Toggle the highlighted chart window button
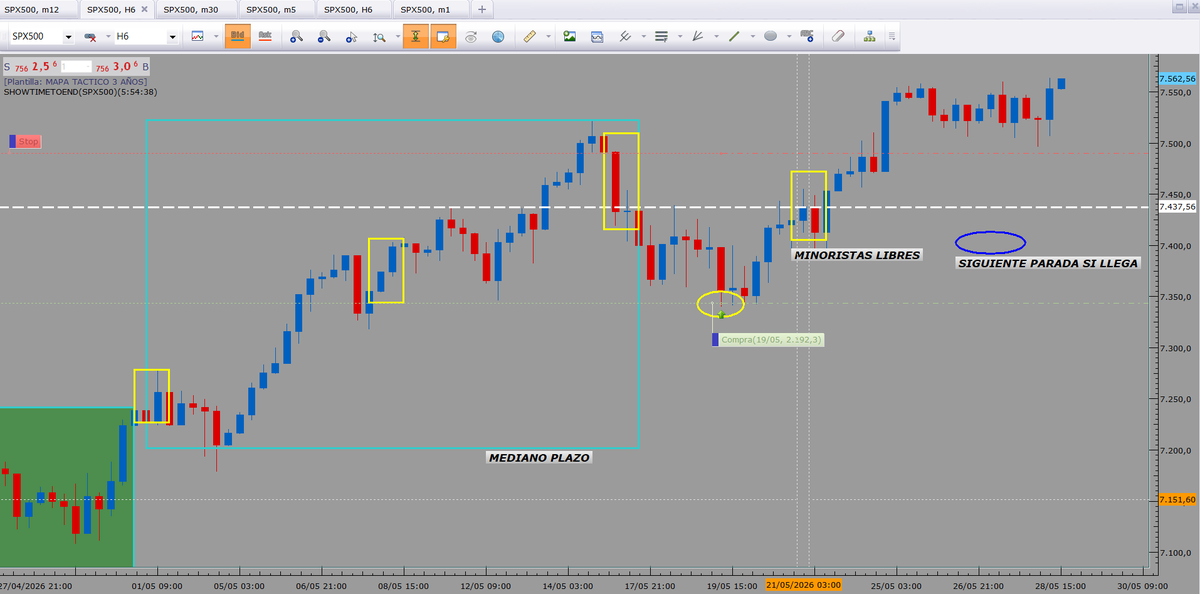The width and height of the screenshot is (1200, 594). click(x=445, y=37)
